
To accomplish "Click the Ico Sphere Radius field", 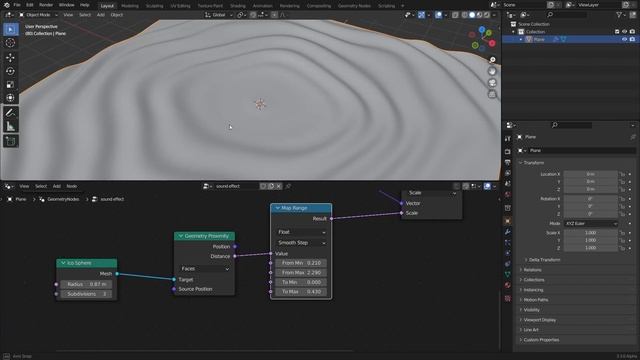I will pyautogui.click(x=86, y=284).
